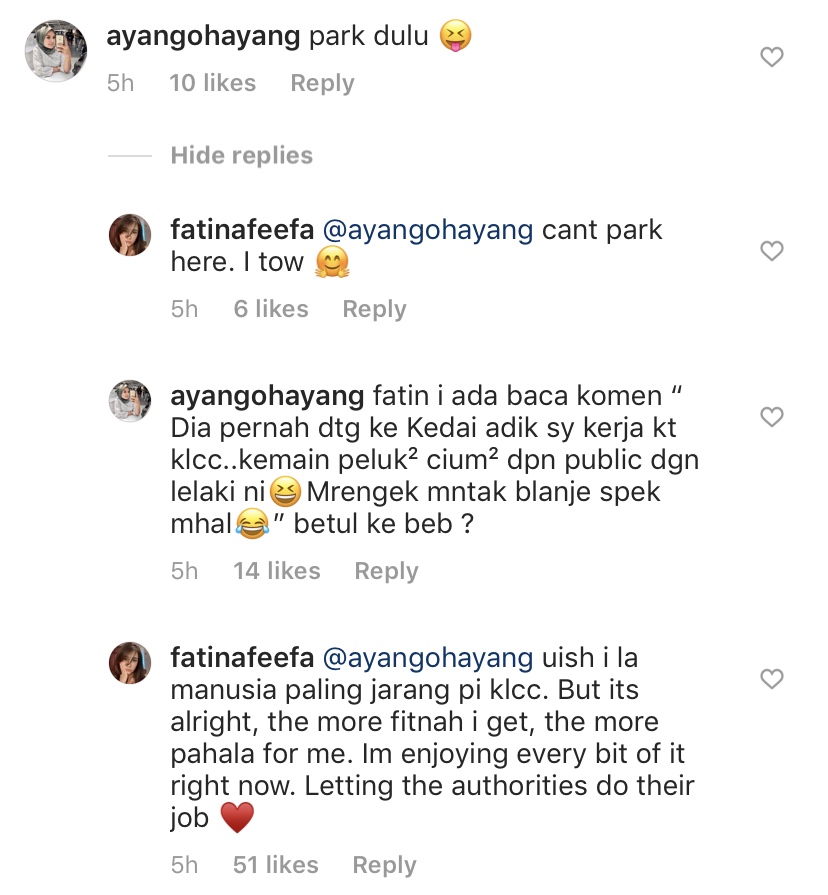Open fatinafeefa's avatar beside tow reply
Image resolution: width=828 pixels, height=895 pixels.
coord(129,236)
